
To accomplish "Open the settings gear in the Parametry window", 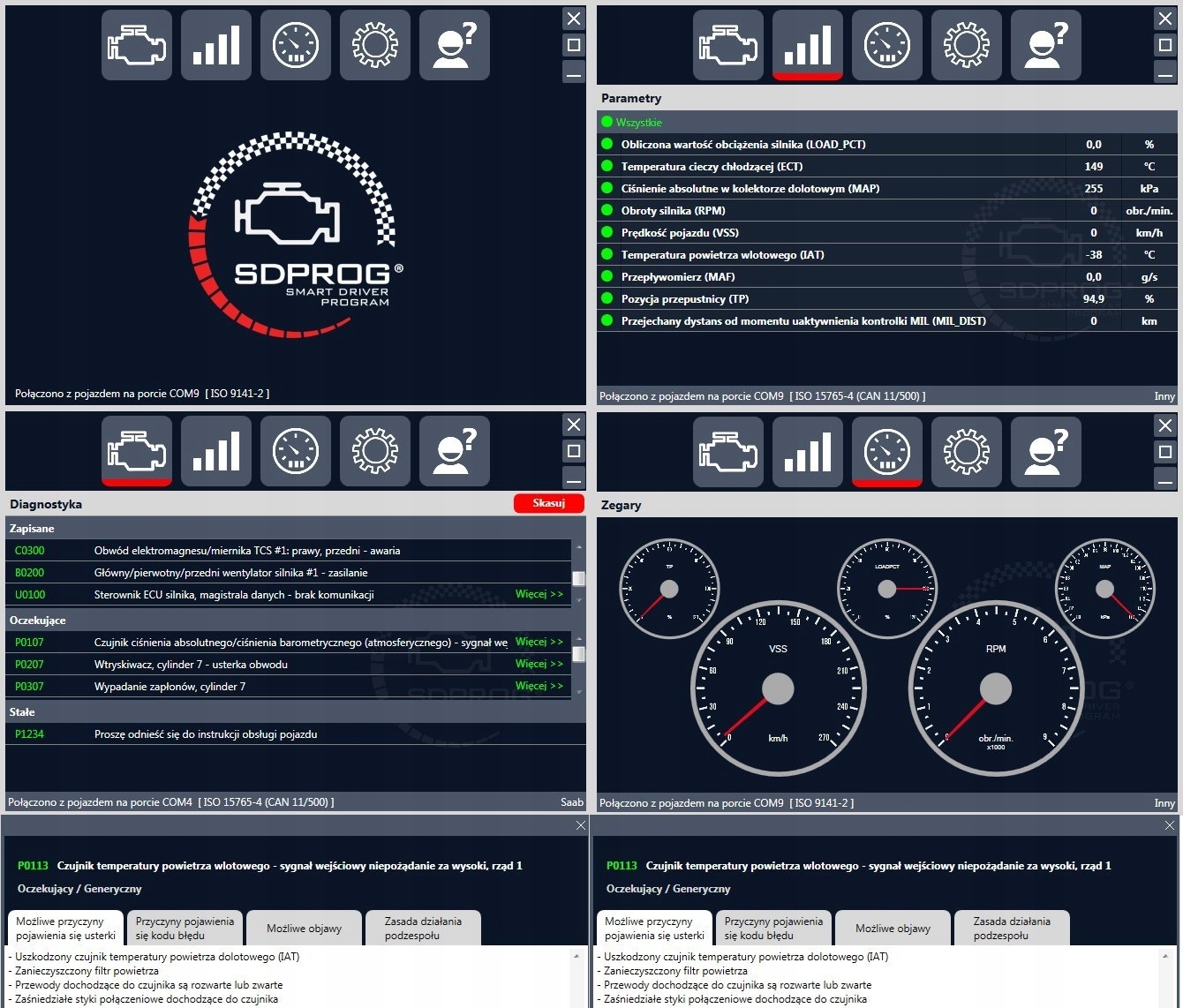I will click(967, 45).
